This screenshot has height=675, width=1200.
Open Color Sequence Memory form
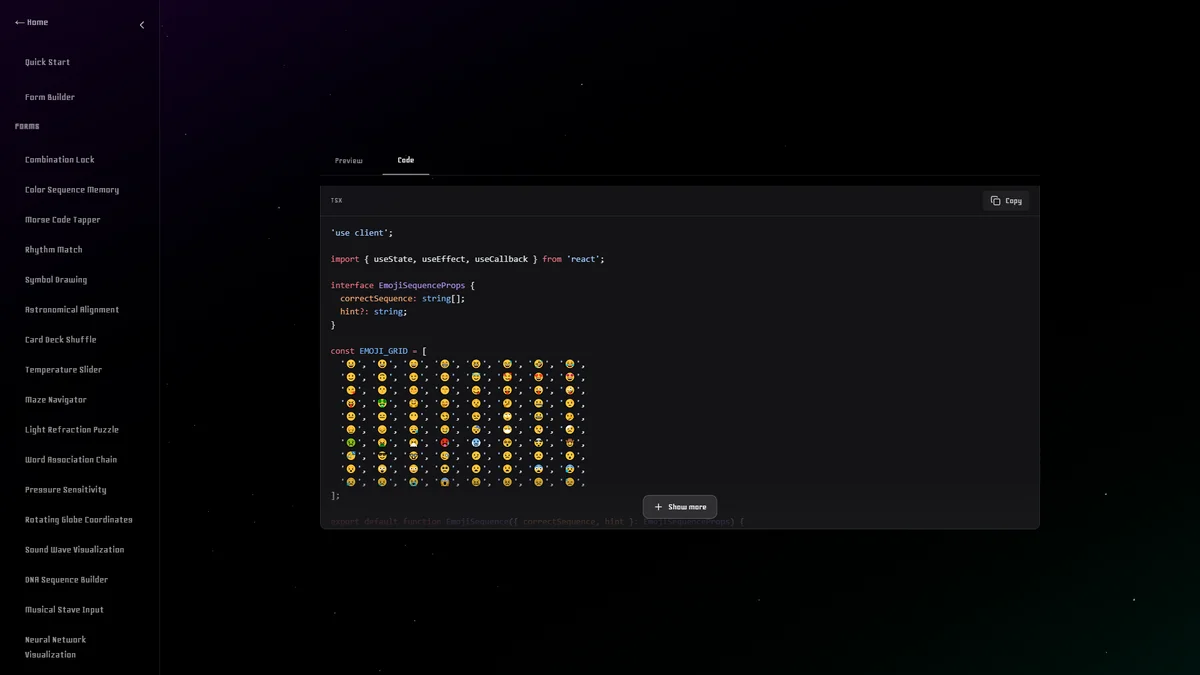pyautogui.click(x=72, y=190)
